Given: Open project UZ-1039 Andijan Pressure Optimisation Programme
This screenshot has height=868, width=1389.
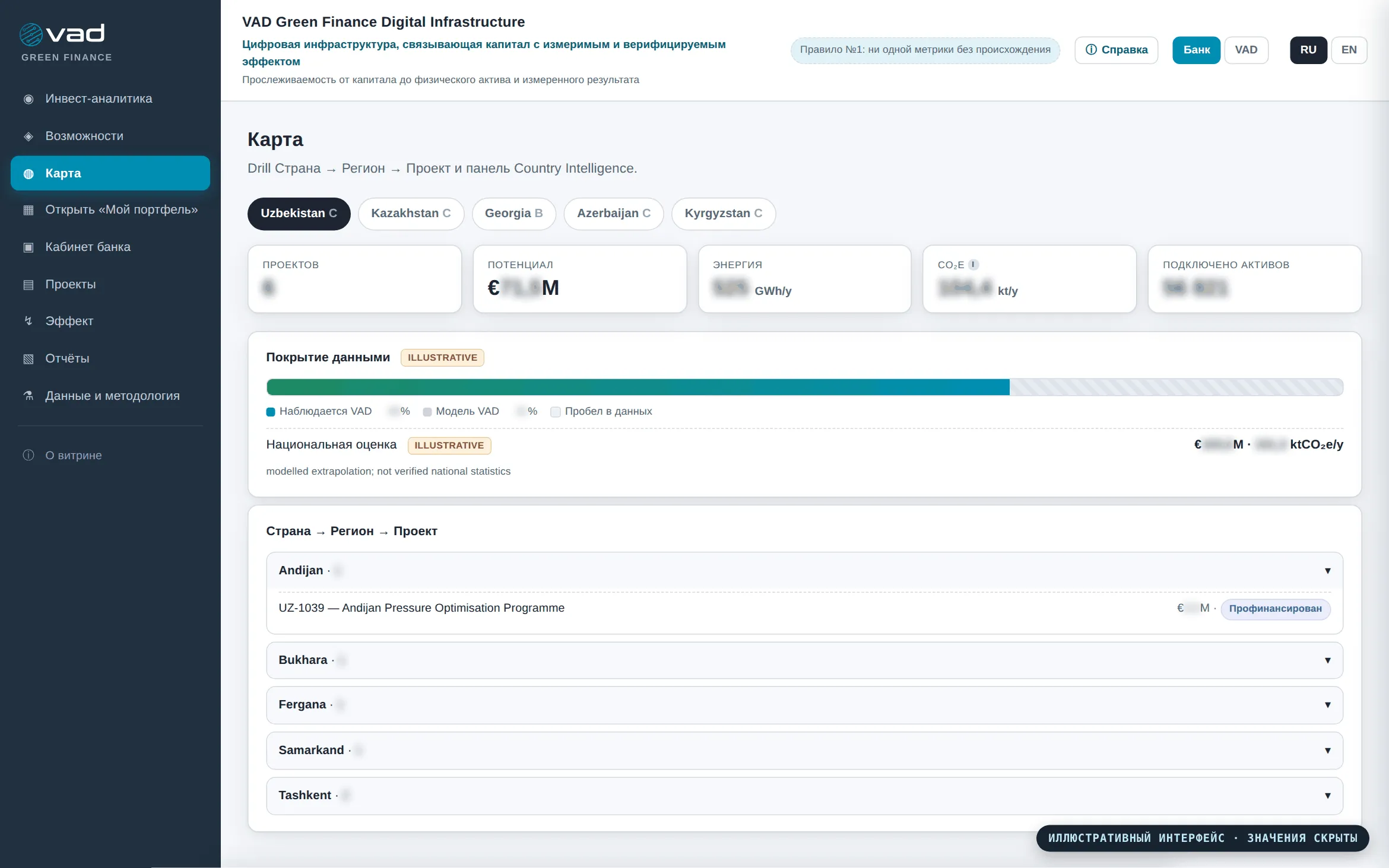Looking at the screenshot, I should pos(421,608).
